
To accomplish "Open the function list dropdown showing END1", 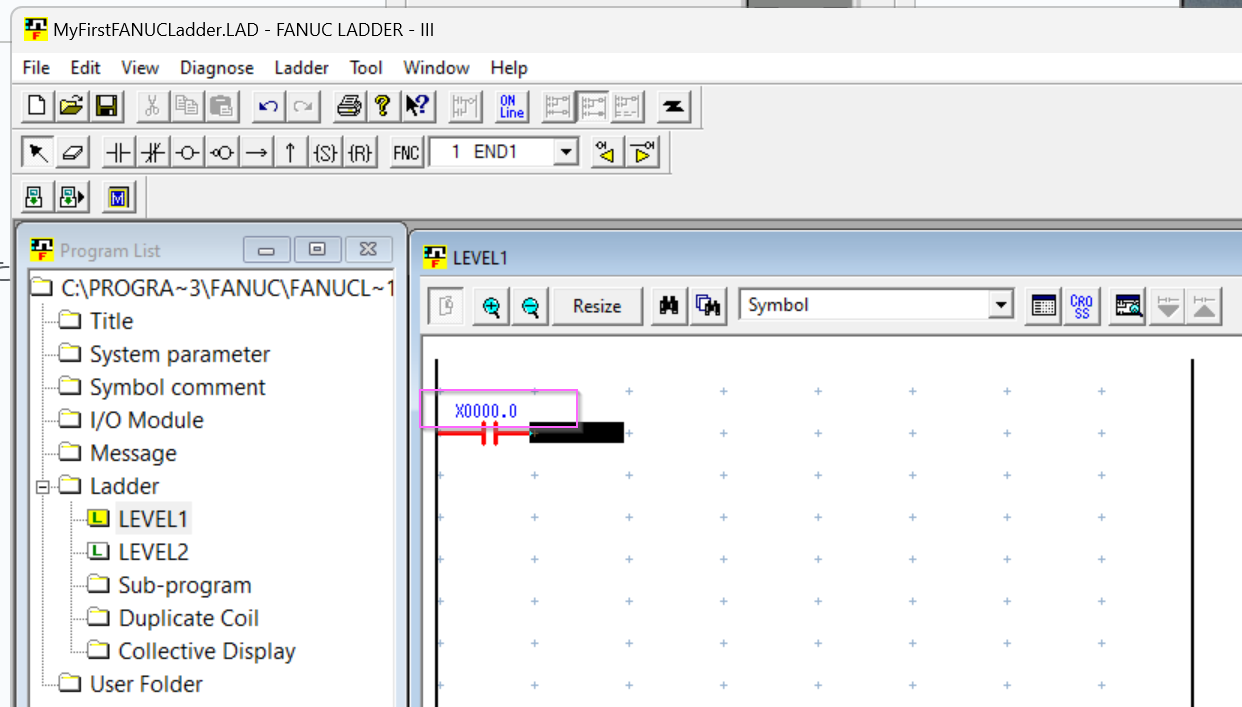I will pyautogui.click(x=567, y=153).
